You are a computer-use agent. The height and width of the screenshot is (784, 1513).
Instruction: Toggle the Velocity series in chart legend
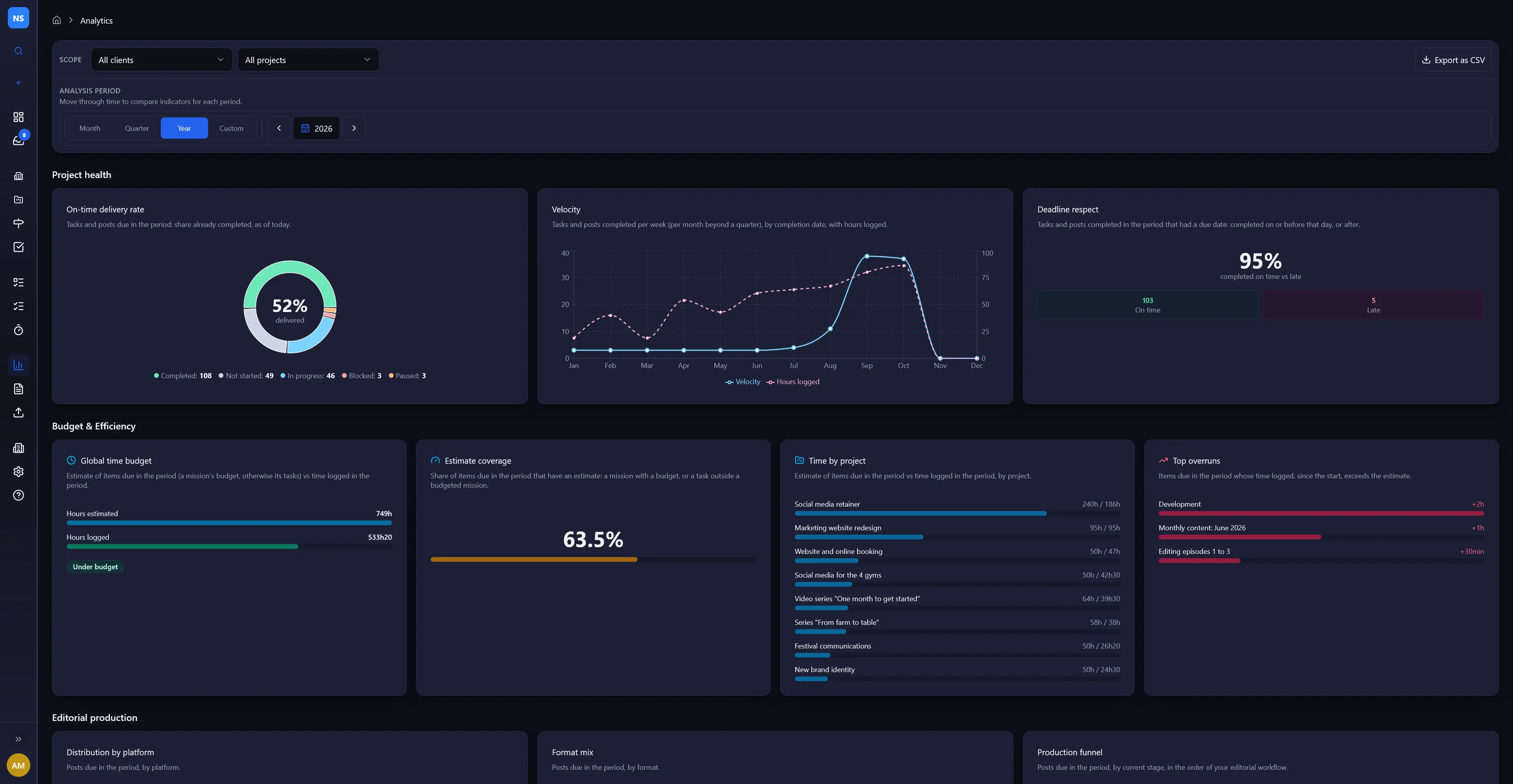742,382
